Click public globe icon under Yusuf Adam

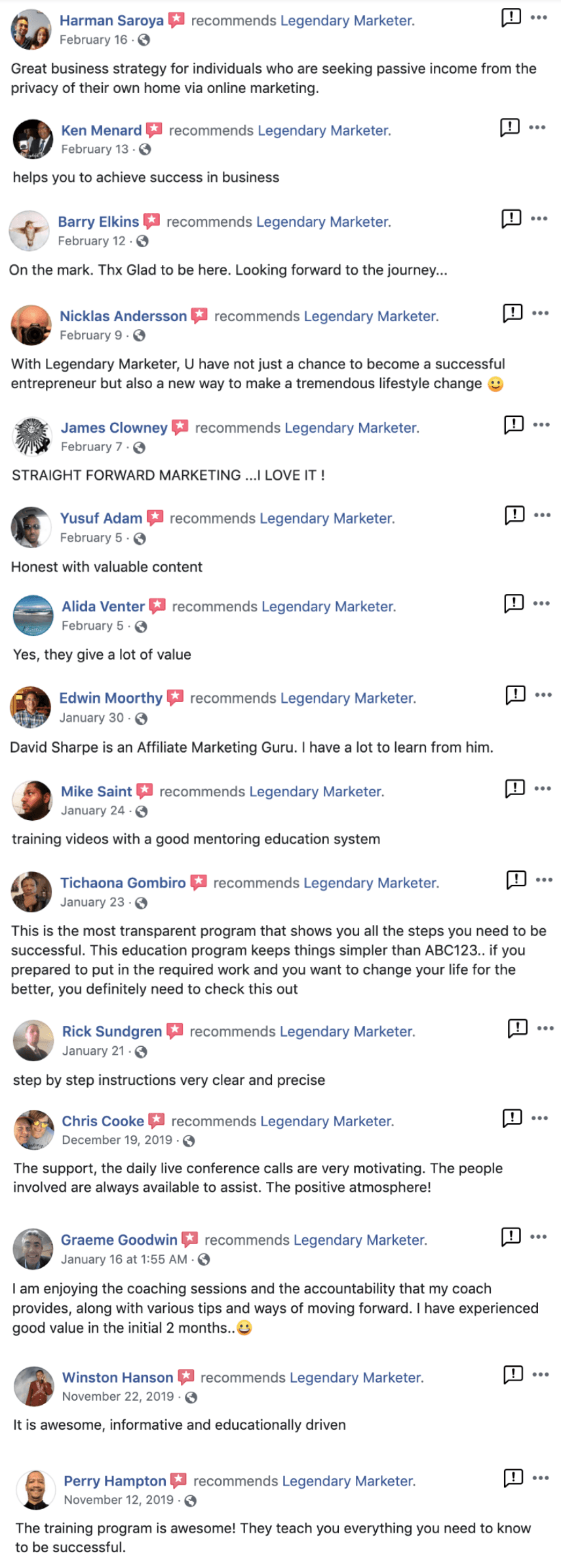[x=140, y=538]
